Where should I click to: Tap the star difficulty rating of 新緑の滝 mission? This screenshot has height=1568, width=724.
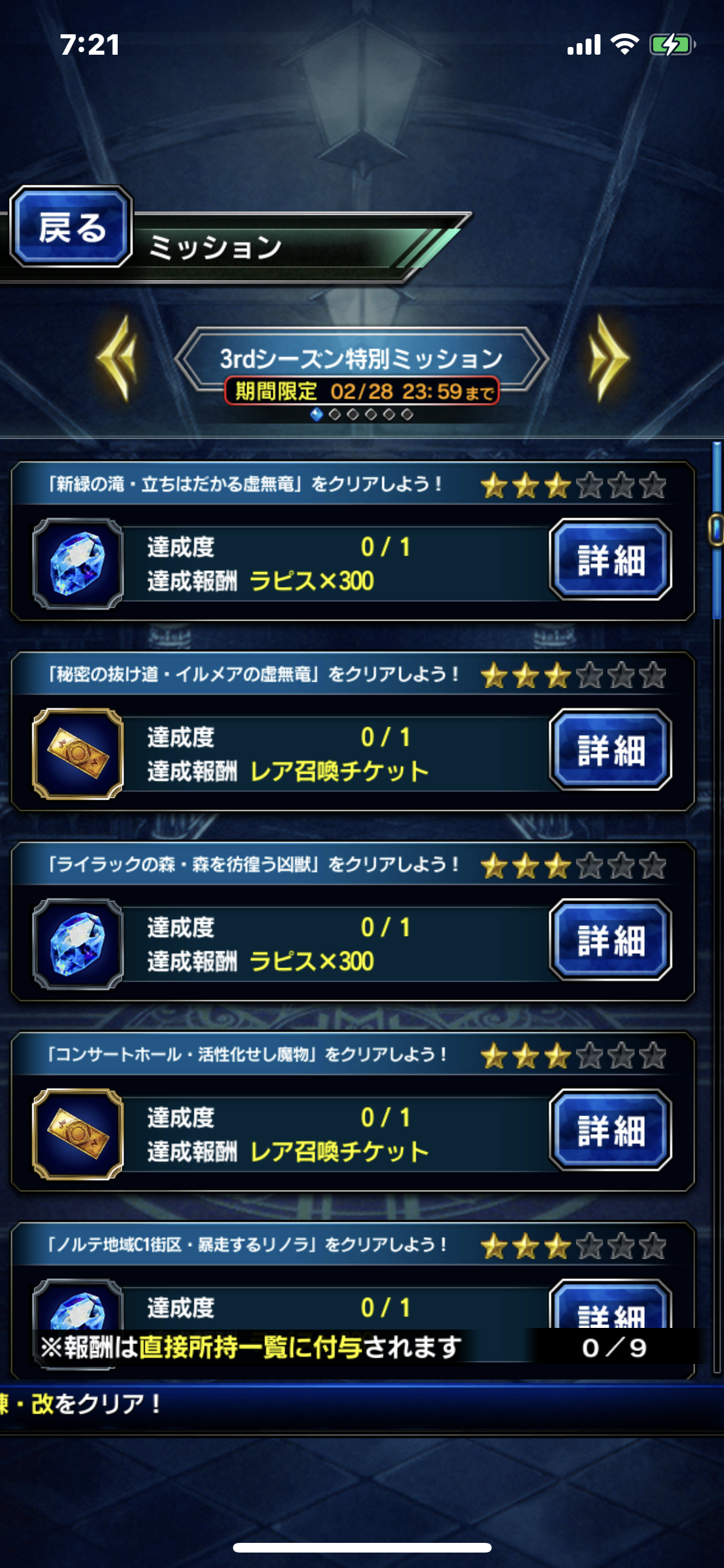click(x=573, y=485)
